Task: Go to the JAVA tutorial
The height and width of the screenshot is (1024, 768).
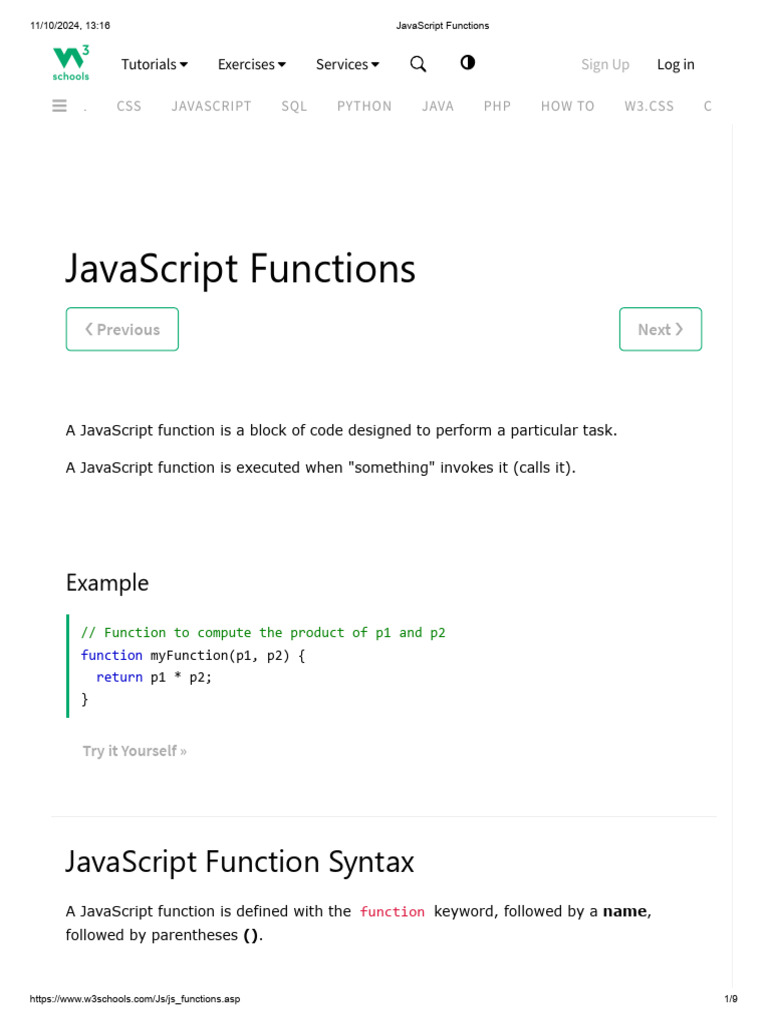Action: pos(438,106)
